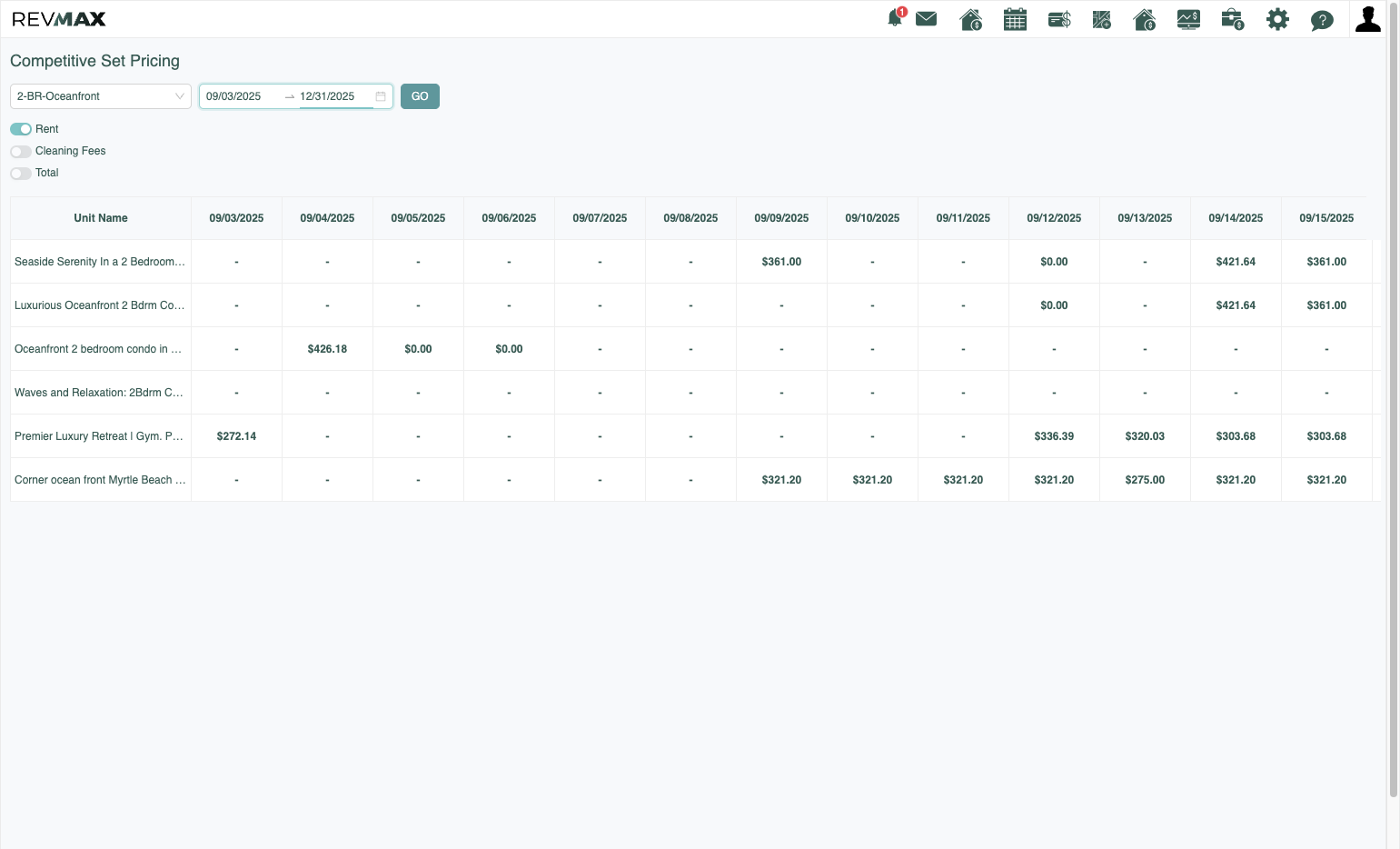Click the page vertical scrollbar
1400x849 pixels.
(1394, 400)
